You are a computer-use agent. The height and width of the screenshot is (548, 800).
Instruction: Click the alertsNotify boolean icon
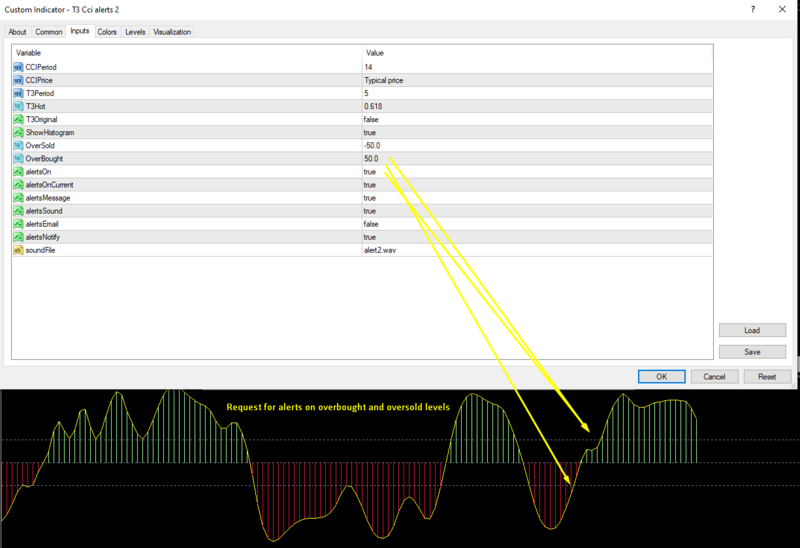(x=18, y=237)
